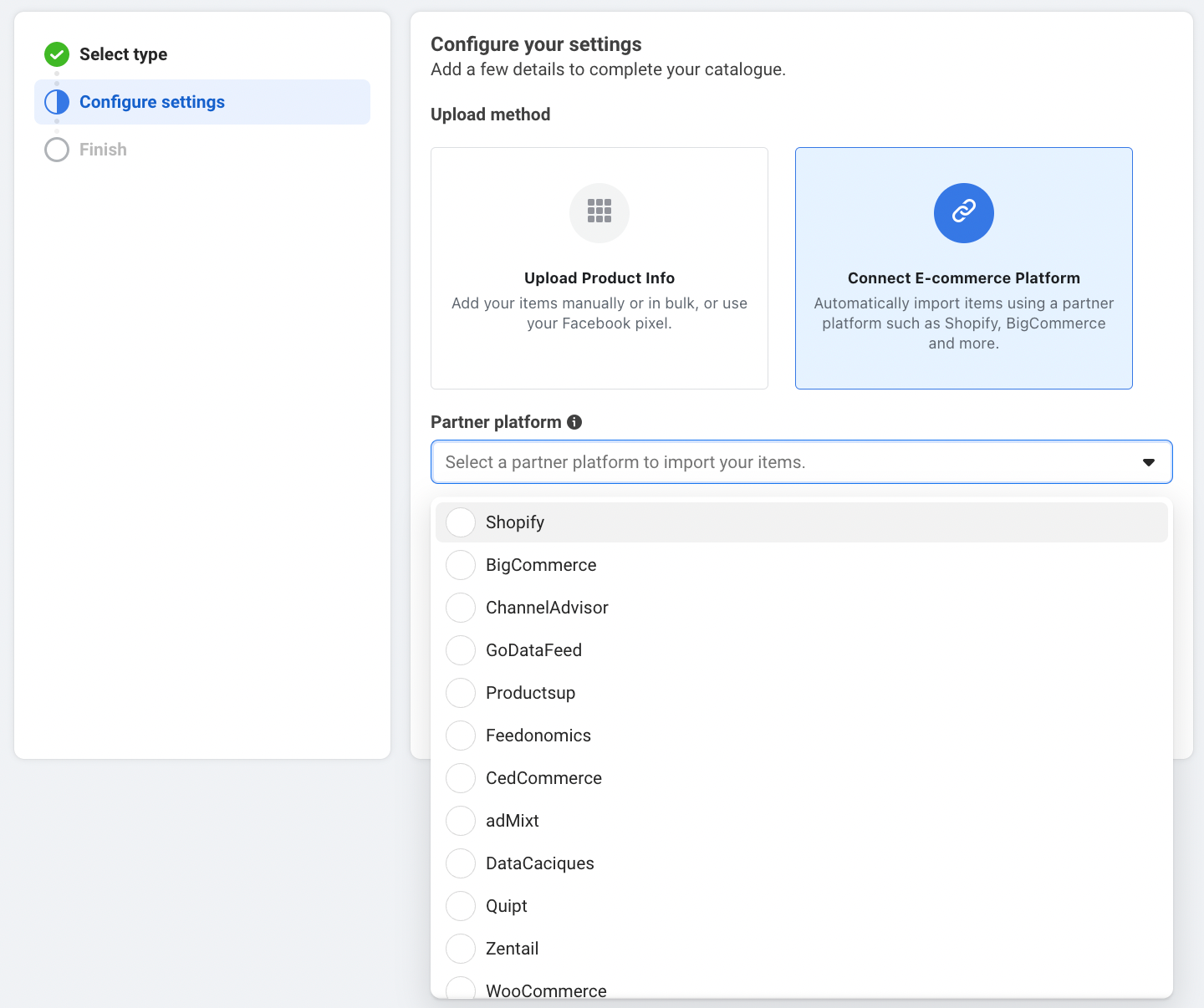Click the 'Add a few details' subtitle
This screenshot has height=1008, width=1204.
pos(608,69)
